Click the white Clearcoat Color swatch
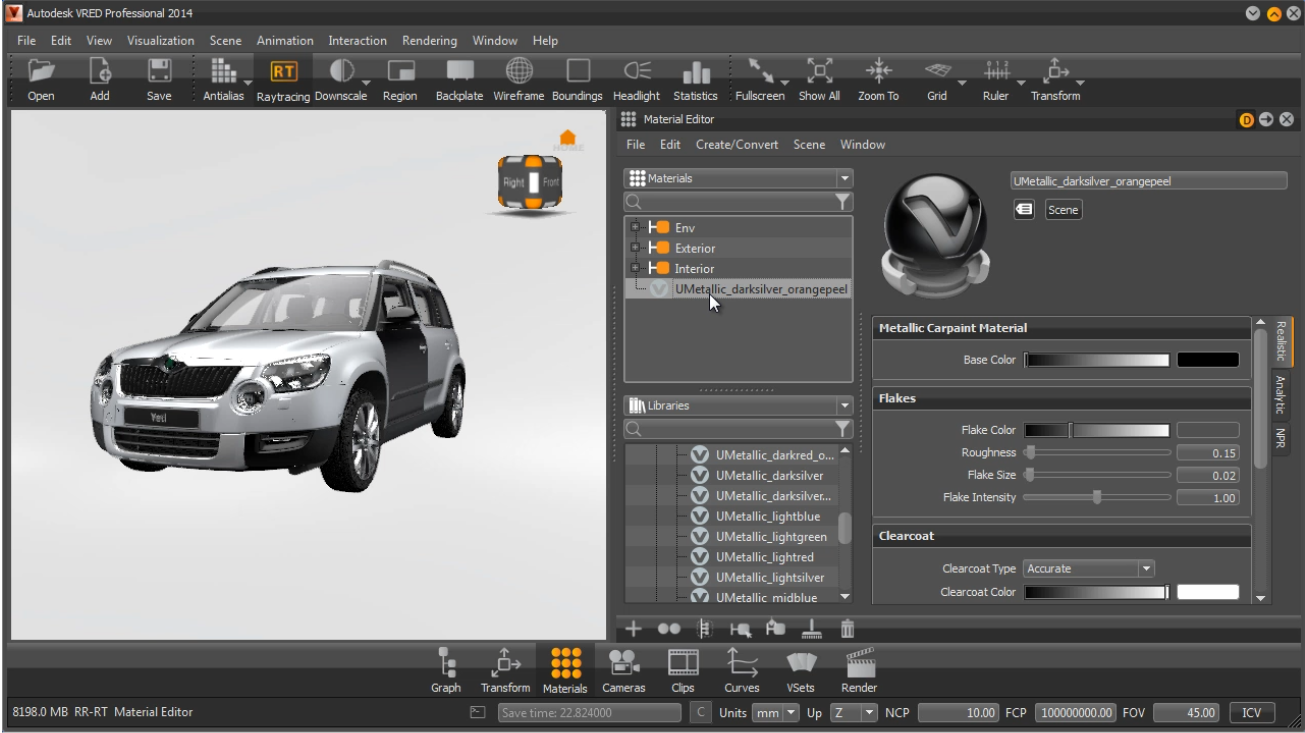 tap(1207, 592)
